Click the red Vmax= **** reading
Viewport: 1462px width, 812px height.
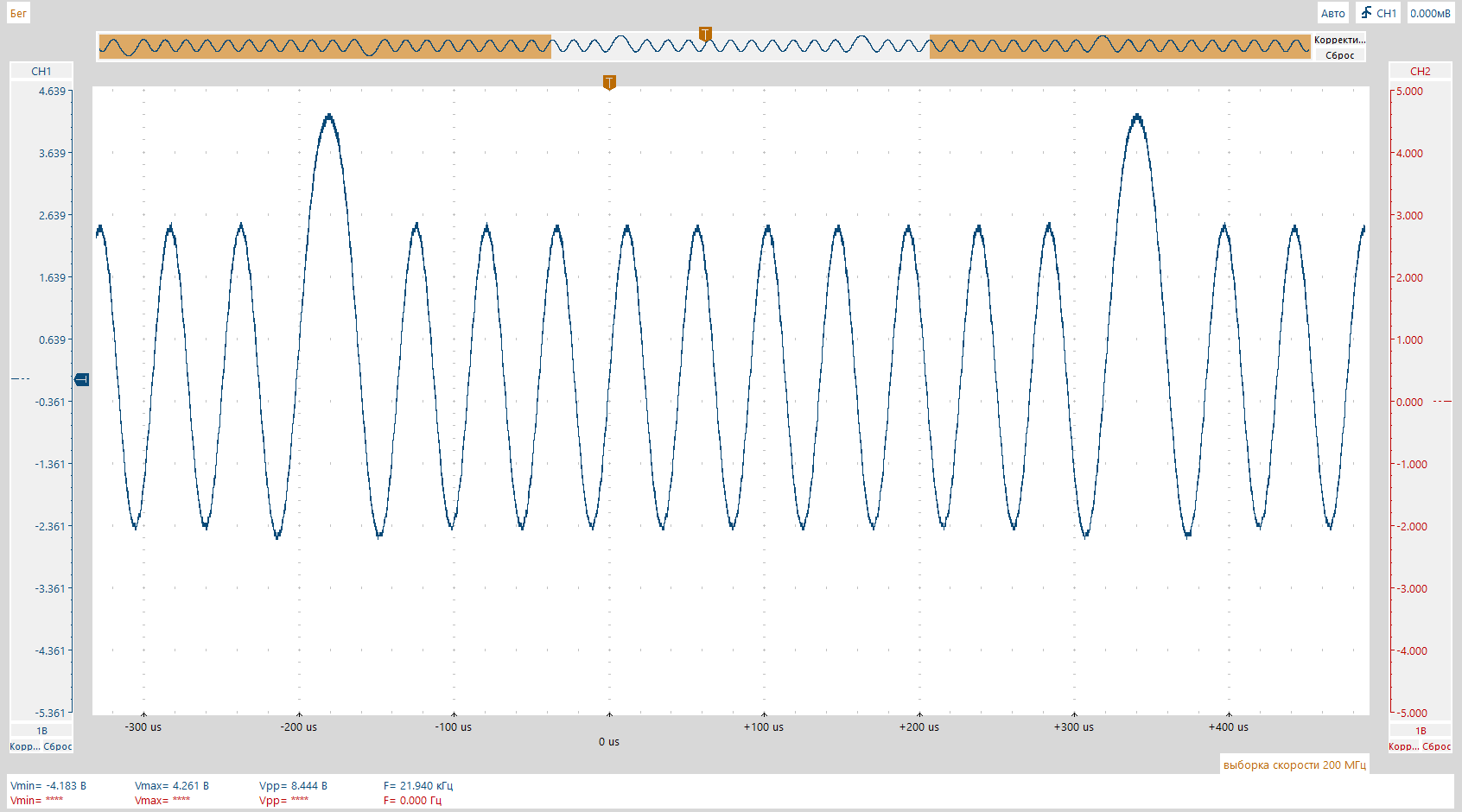162,801
